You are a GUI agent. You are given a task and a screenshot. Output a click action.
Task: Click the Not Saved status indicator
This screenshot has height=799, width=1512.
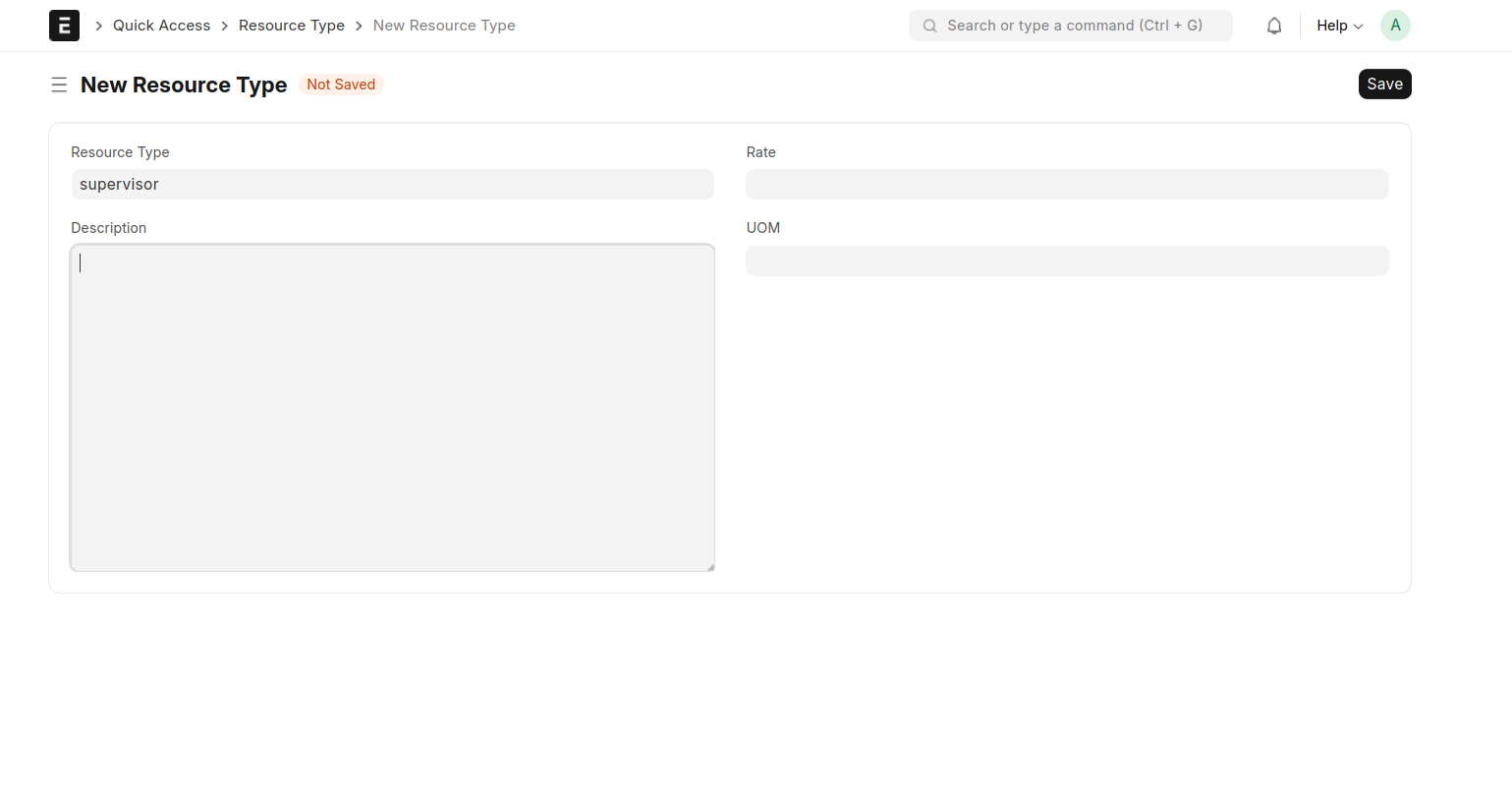coord(340,85)
